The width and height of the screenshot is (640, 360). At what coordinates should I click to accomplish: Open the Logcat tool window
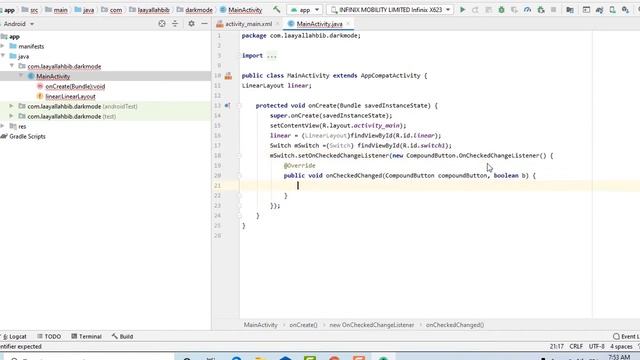pyautogui.click(x=14, y=336)
